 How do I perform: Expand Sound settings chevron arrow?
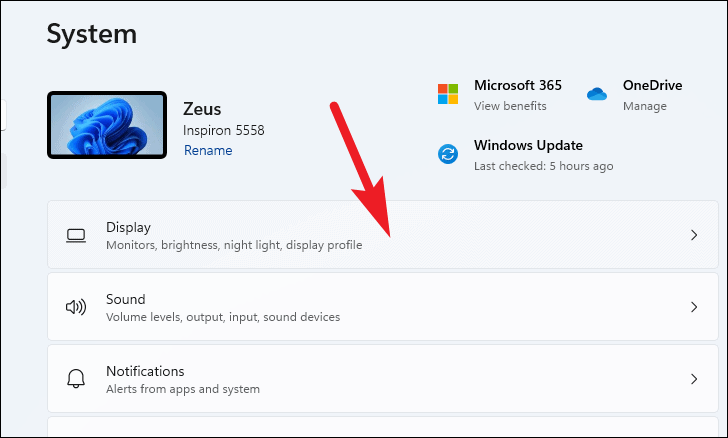click(694, 307)
